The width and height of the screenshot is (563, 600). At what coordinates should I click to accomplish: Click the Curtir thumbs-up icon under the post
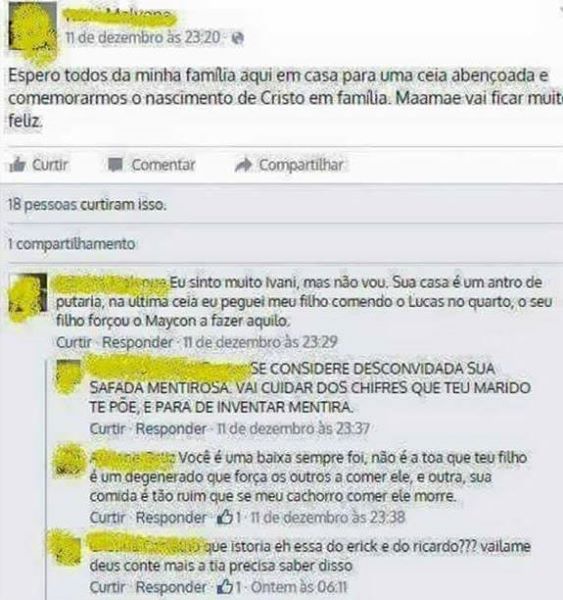coord(17,165)
